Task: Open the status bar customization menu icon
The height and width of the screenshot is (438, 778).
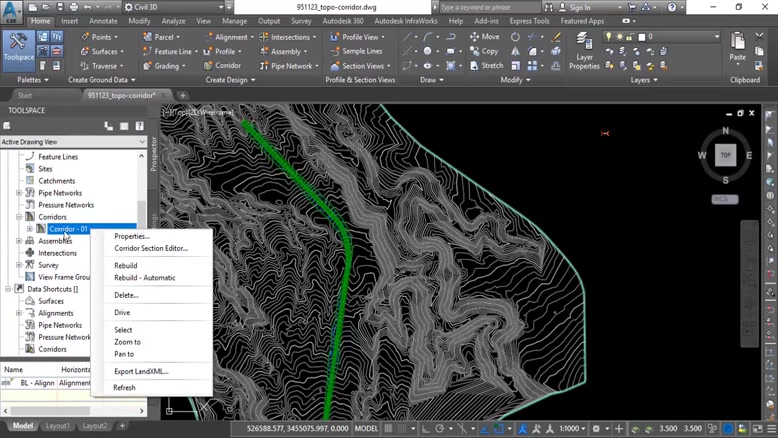Action: [772, 429]
